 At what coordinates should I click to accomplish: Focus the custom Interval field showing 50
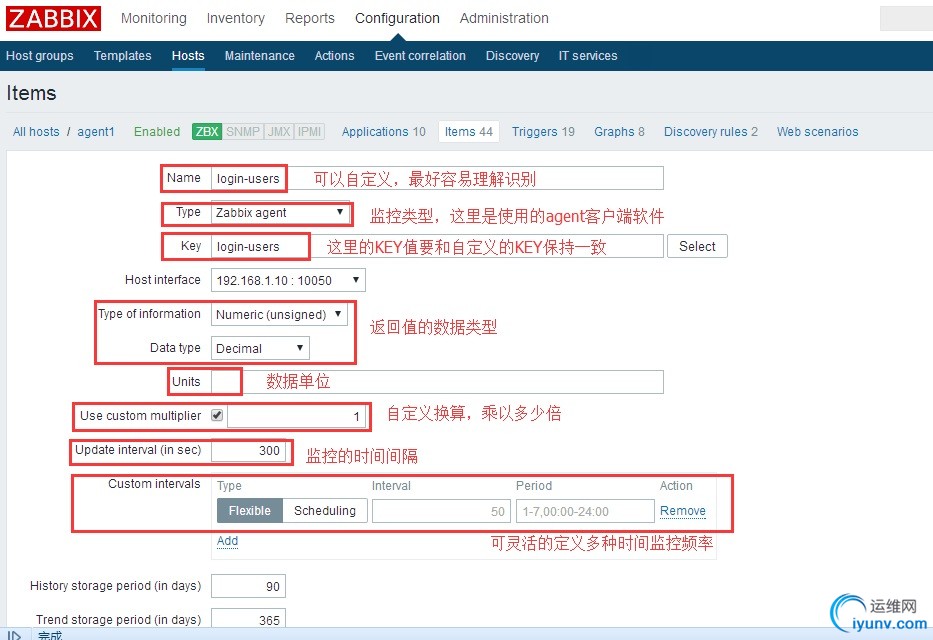(x=441, y=511)
